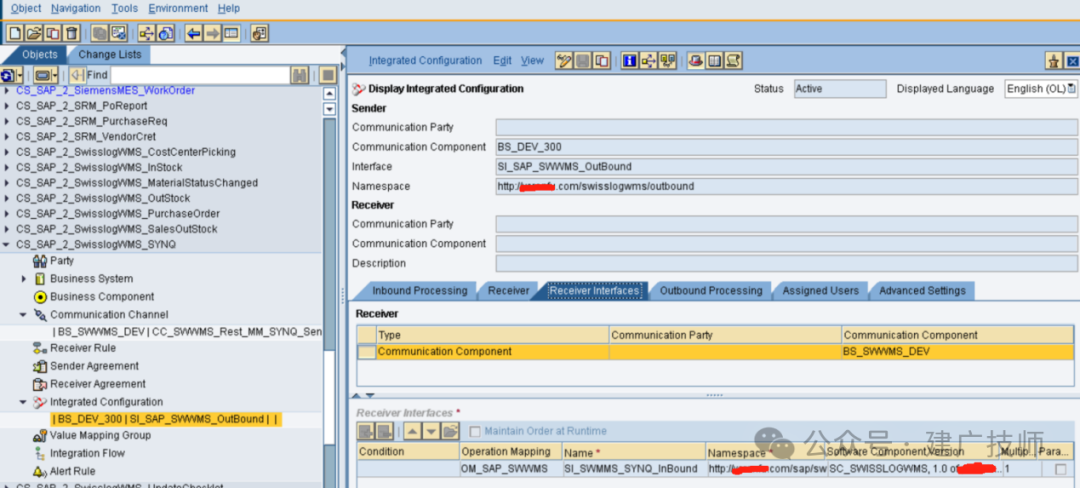The height and width of the screenshot is (488, 1080).
Task: Switch to Advanced Settings tab
Action: 922,290
